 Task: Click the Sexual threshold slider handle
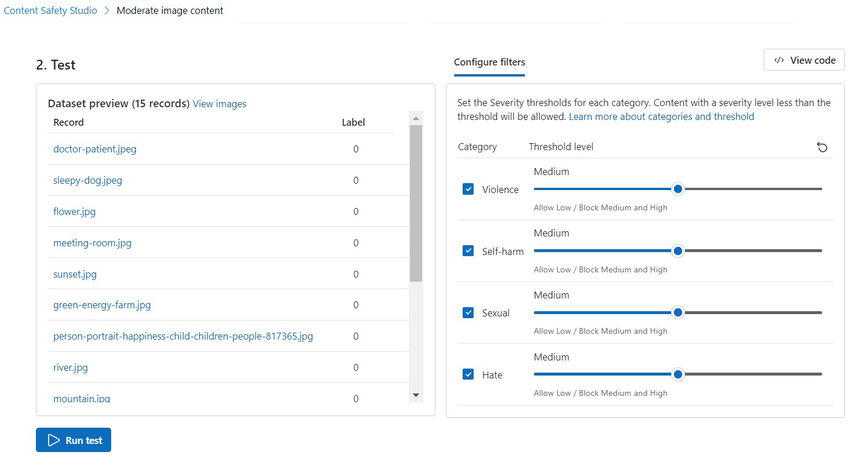678,312
